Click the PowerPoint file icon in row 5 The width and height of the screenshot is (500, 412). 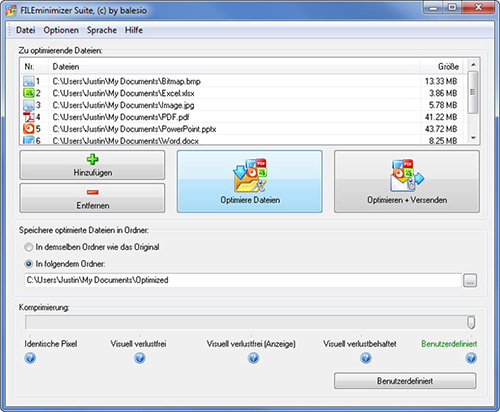pos(29,129)
